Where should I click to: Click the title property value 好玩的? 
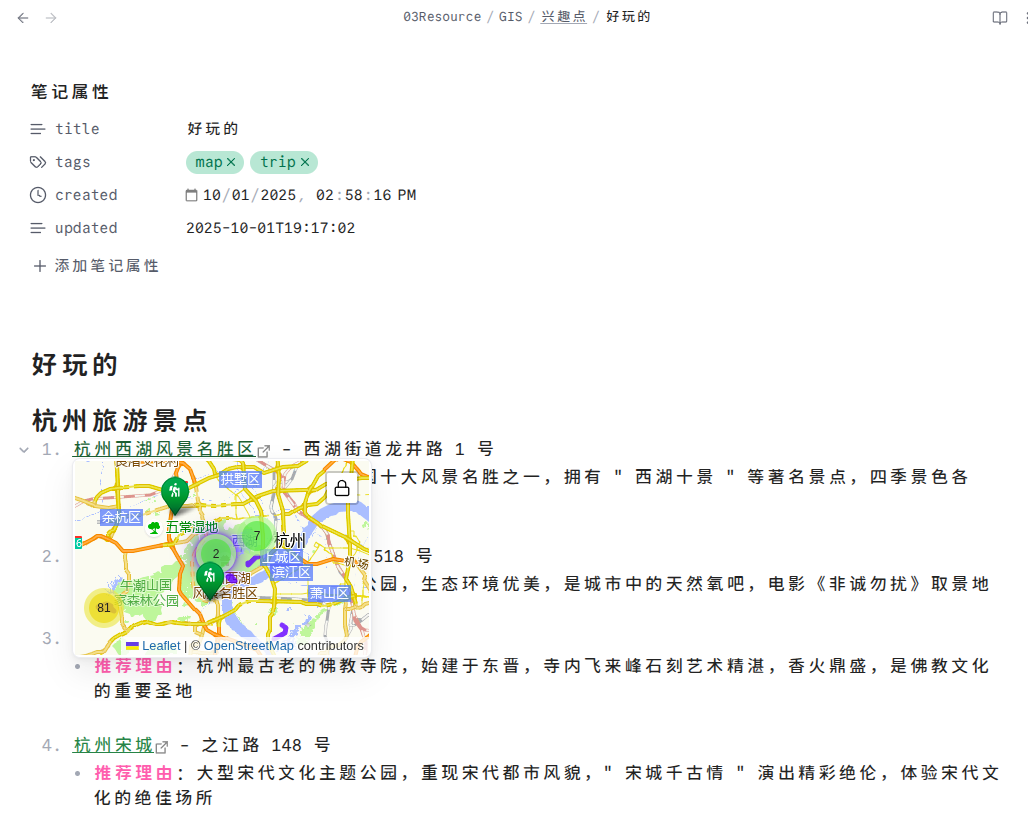pos(212,129)
